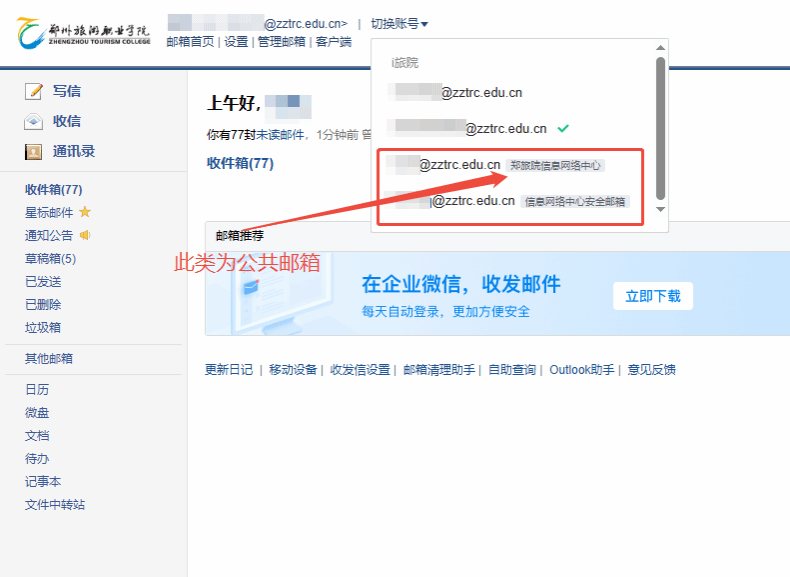Click the address book contacts icon
The image size is (790, 577).
click(34, 152)
